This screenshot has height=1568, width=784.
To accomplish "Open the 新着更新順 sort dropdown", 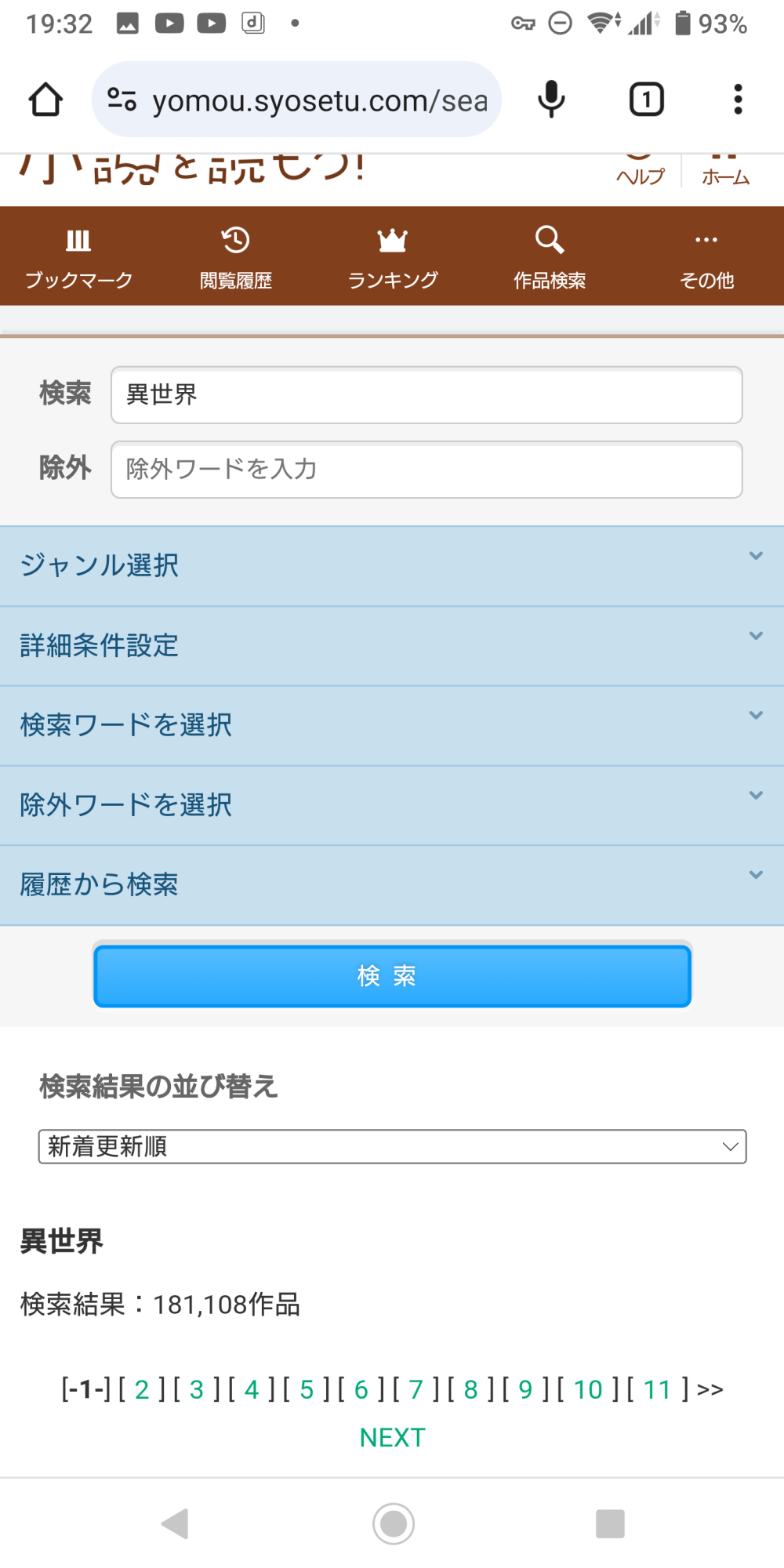I will (x=392, y=1146).
